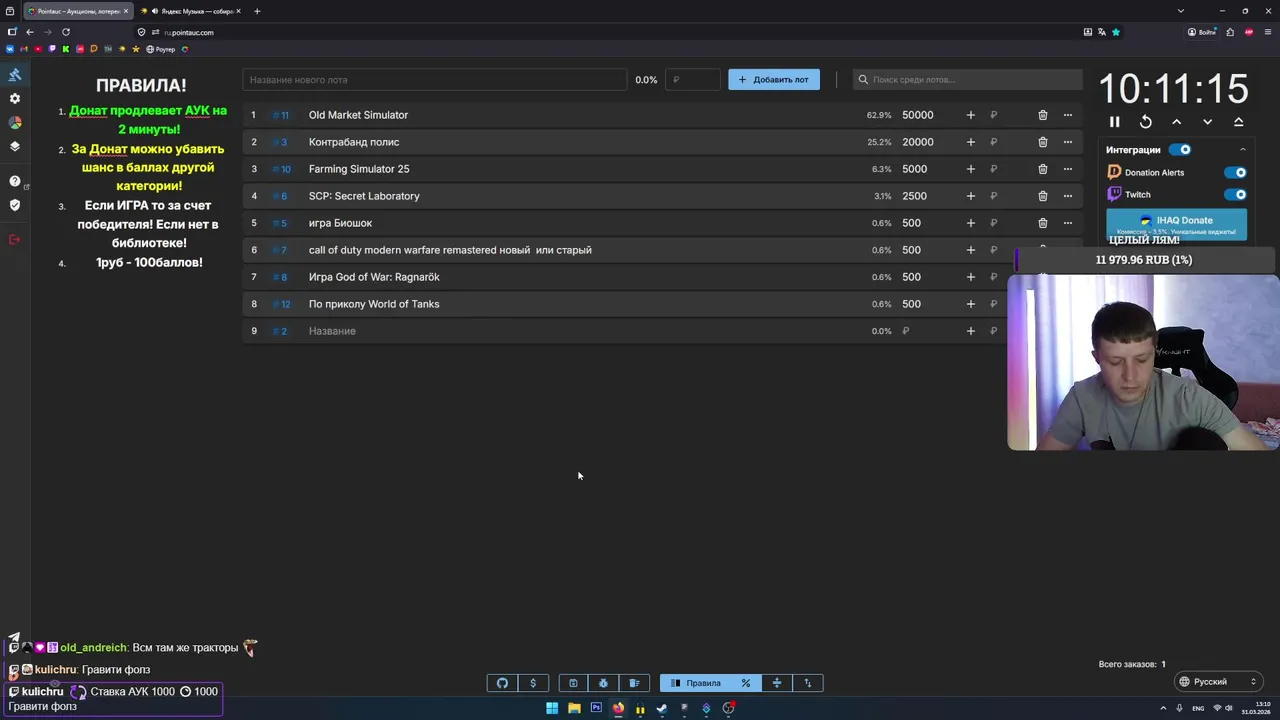Open more options for SCP: Secret Laboratory
Image resolution: width=1280 pixels, height=720 pixels.
pyautogui.click(x=1068, y=196)
